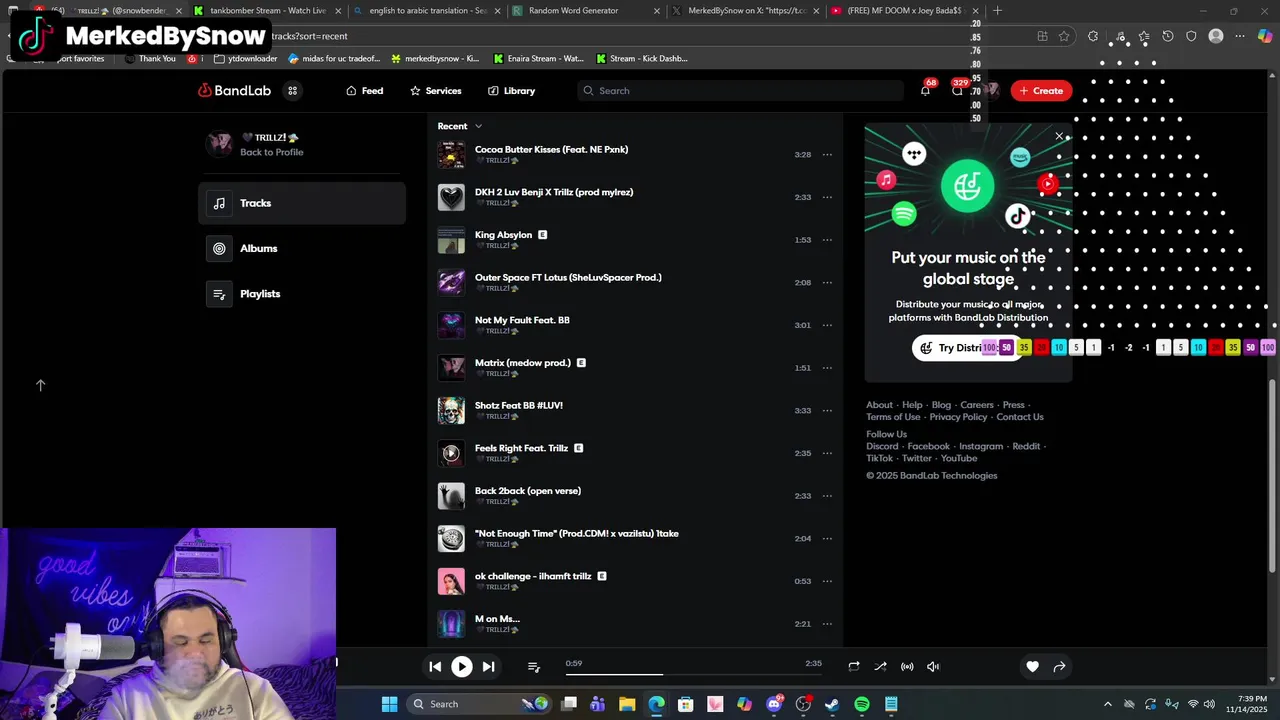Screen dimensions: 1280x720
Task: Click the Albums disc icon in the sidebar
Action: [x=219, y=248]
